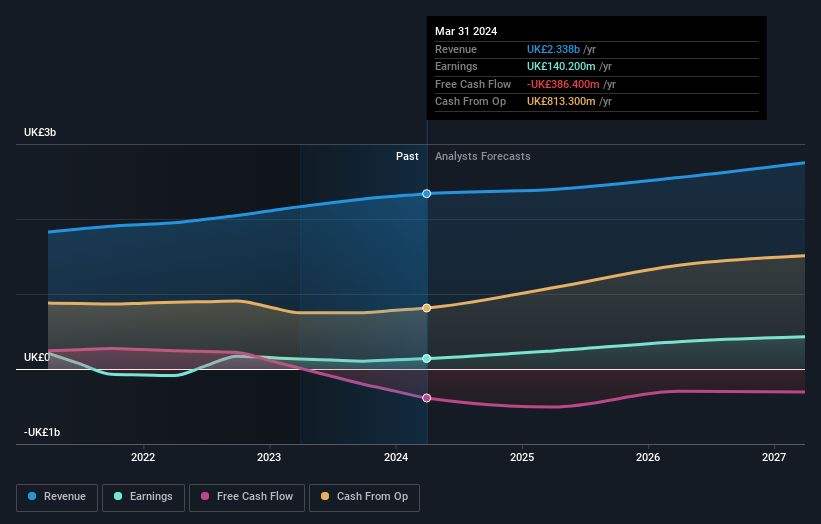Toggle the Revenue series legend button
This screenshot has height=524, width=821.
click(x=57, y=497)
